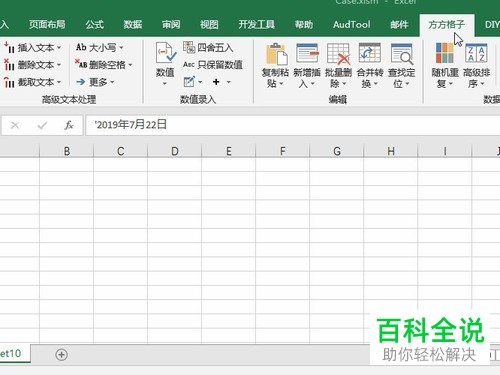Open the 大小写 dropdown arrow
The height and width of the screenshot is (375, 500).
[x=121, y=48]
